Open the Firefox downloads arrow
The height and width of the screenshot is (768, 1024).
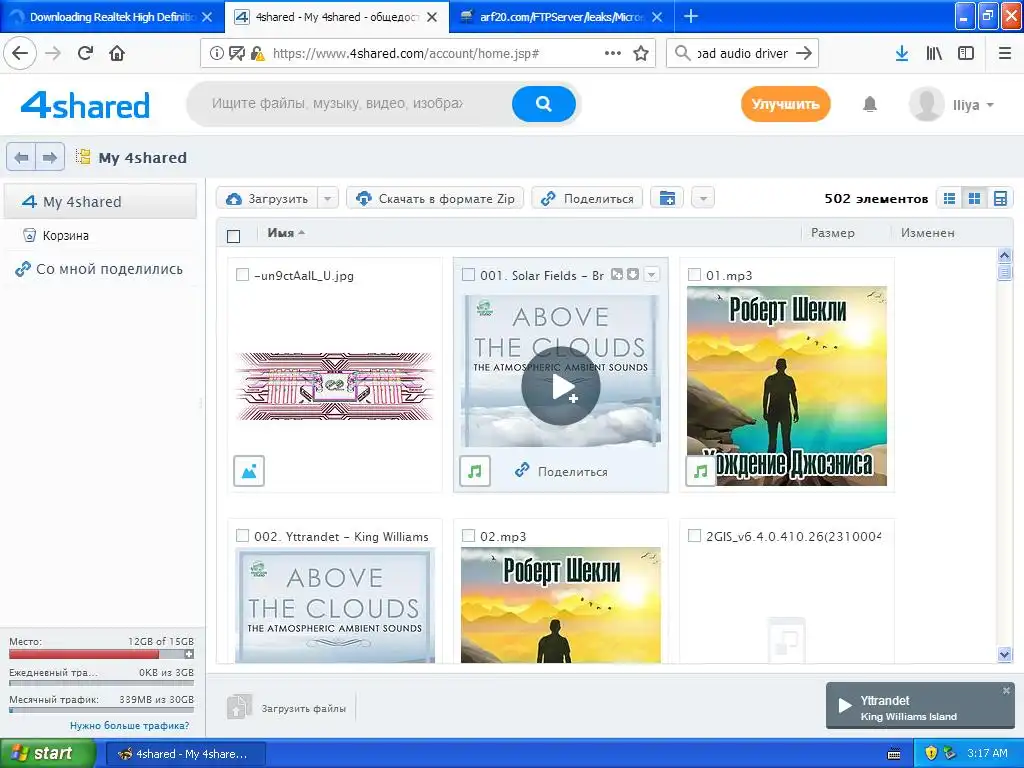click(x=902, y=54)
